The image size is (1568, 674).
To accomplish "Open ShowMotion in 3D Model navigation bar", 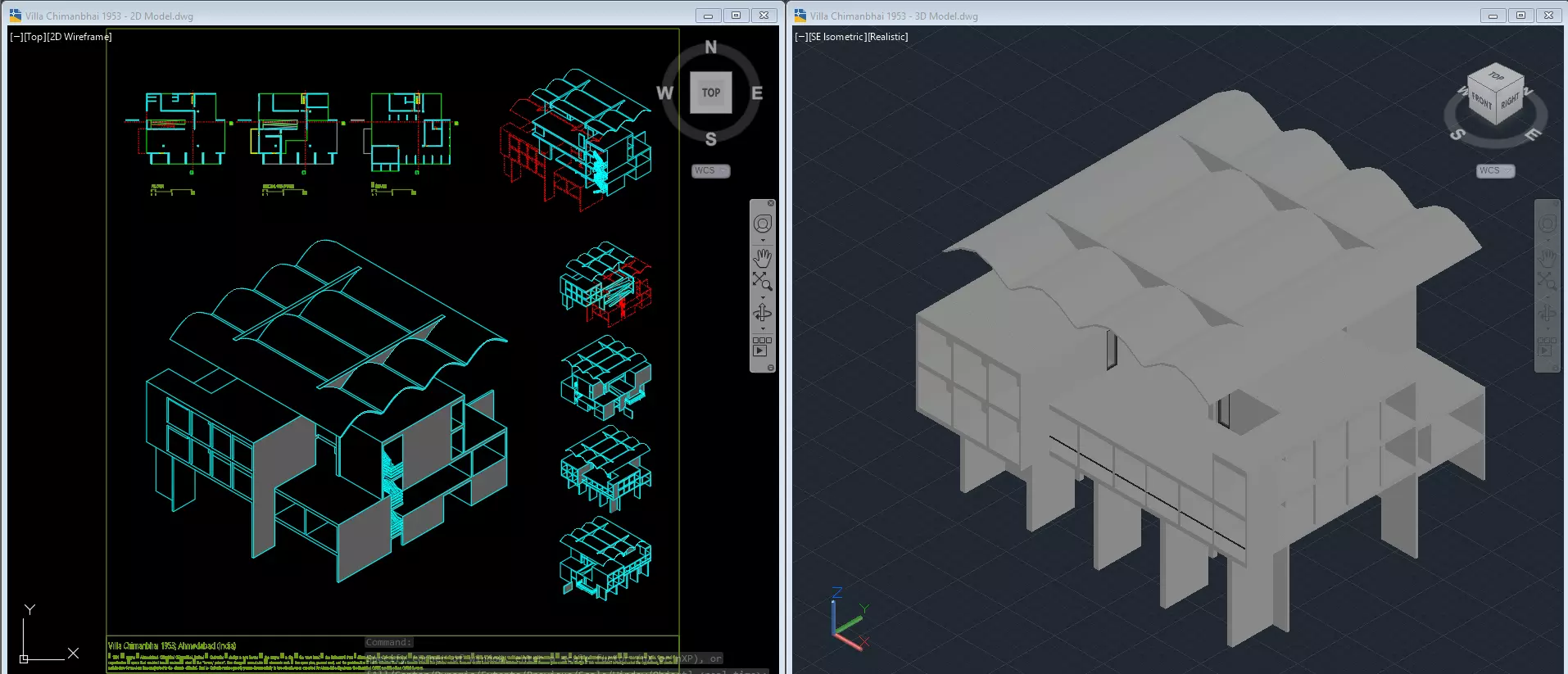I will (1547, 346).
